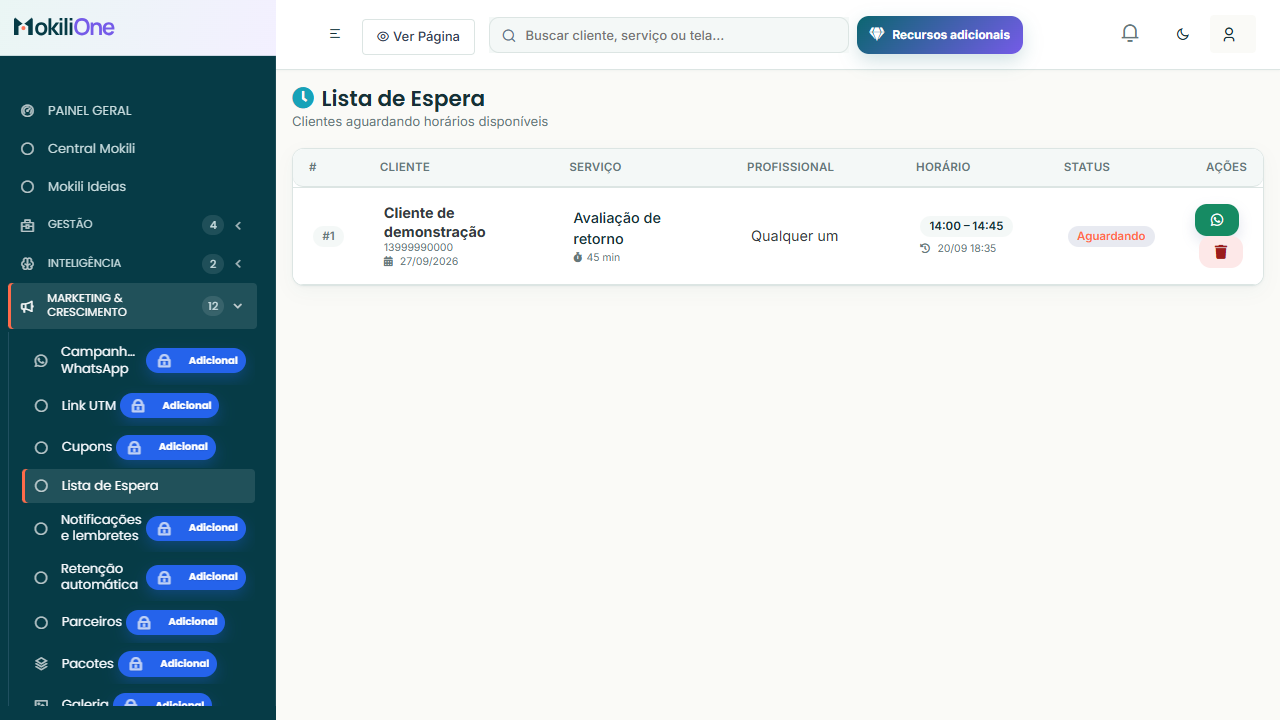
Task: Open Recursos adicionais button
Action: 940,35
